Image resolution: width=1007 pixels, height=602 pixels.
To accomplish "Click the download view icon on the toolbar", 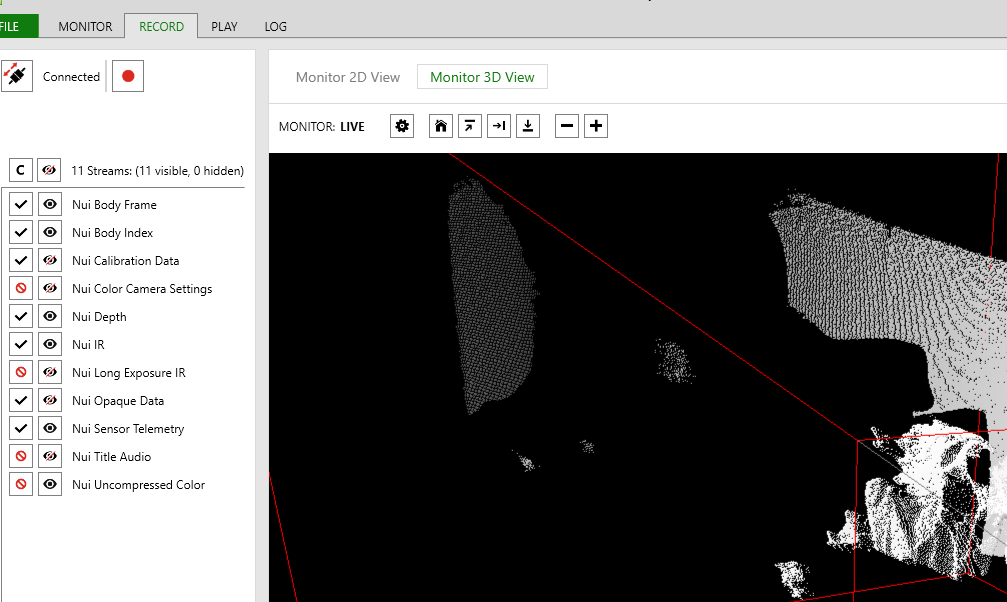I will (x=527, y=125).
